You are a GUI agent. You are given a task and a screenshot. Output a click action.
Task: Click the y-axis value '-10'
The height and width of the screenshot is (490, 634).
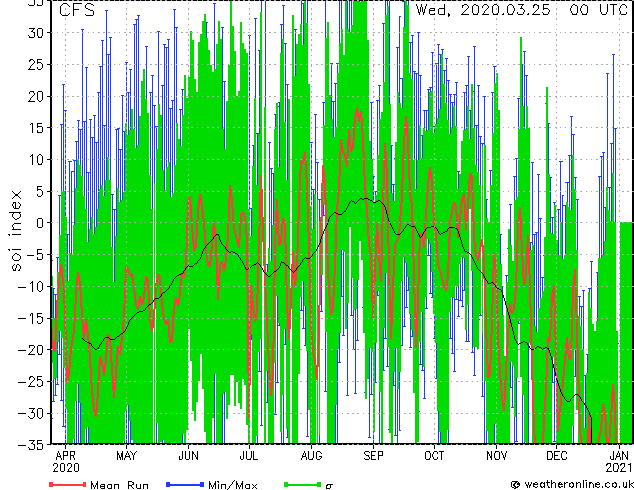click(x=31, y=287)
